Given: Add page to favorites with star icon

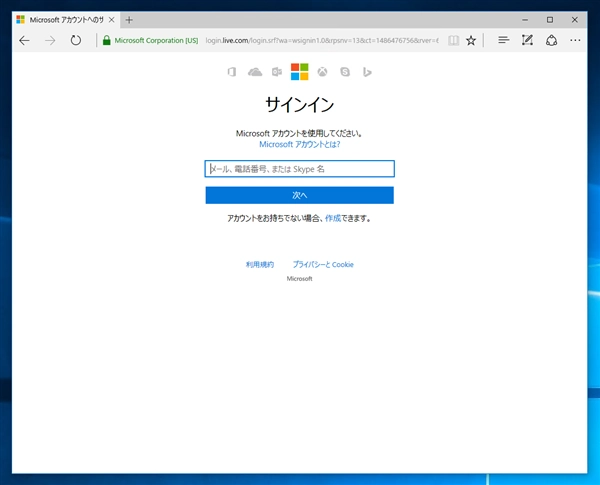Looking at the screenshot, I should pos(471,40).
